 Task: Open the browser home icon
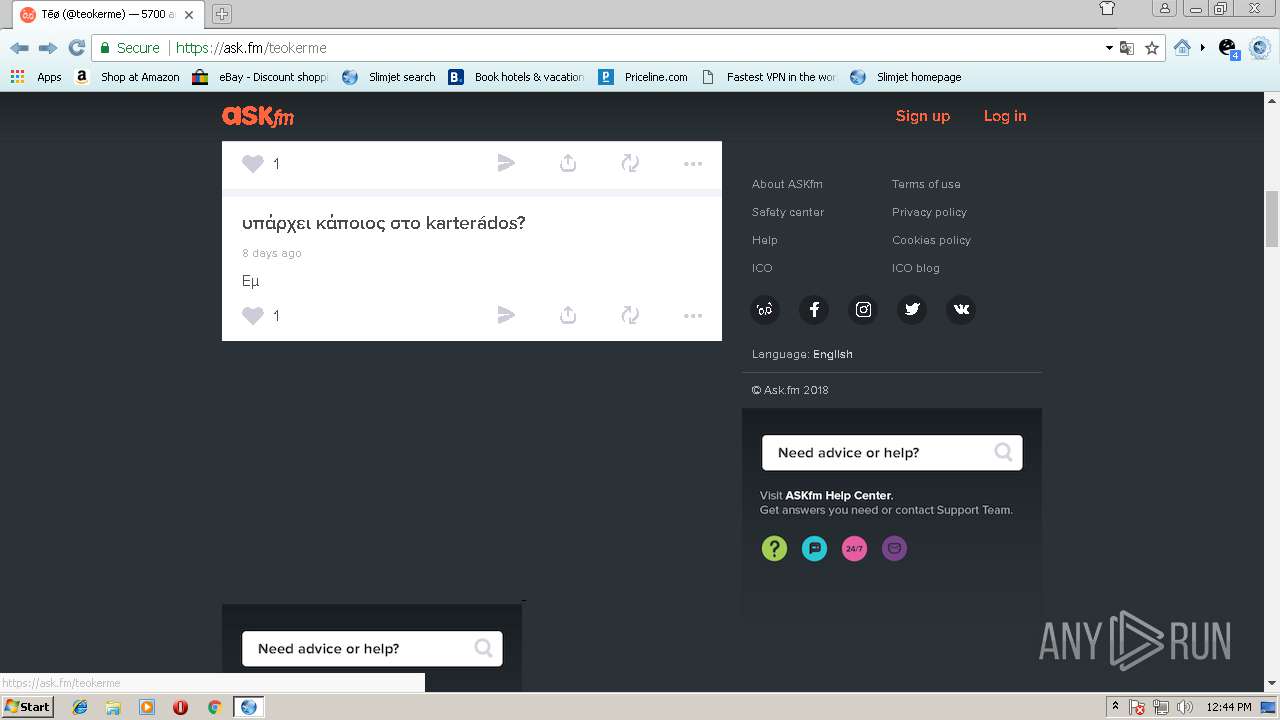(x=1182, y=48)
